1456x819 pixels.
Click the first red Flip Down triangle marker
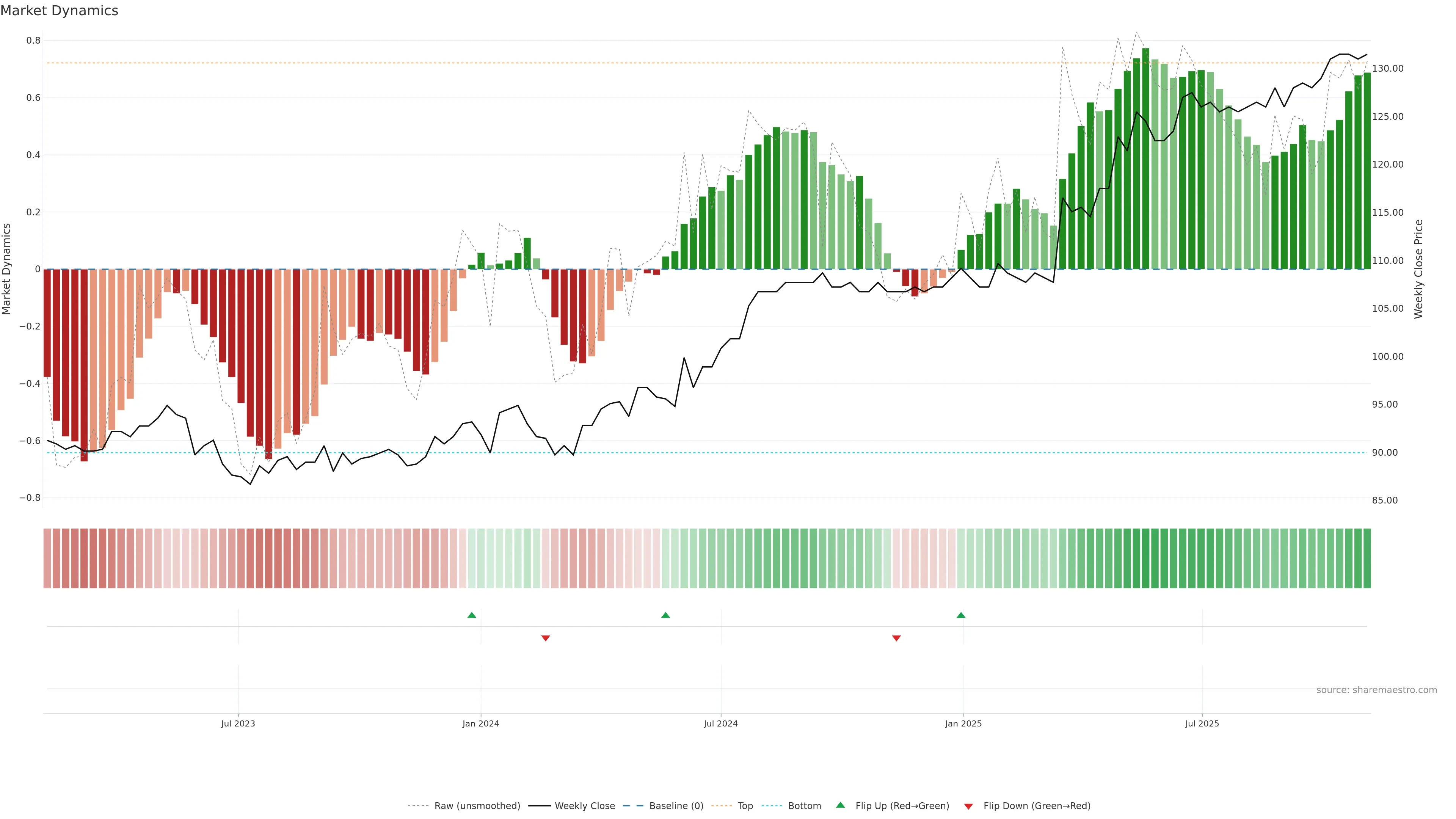coord(546,638)
